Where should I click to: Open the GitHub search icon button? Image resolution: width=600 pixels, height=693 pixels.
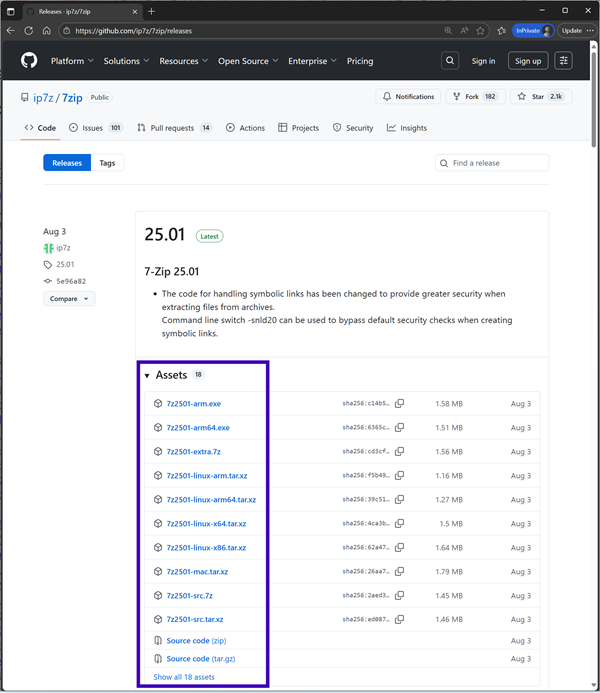(450, 61)
